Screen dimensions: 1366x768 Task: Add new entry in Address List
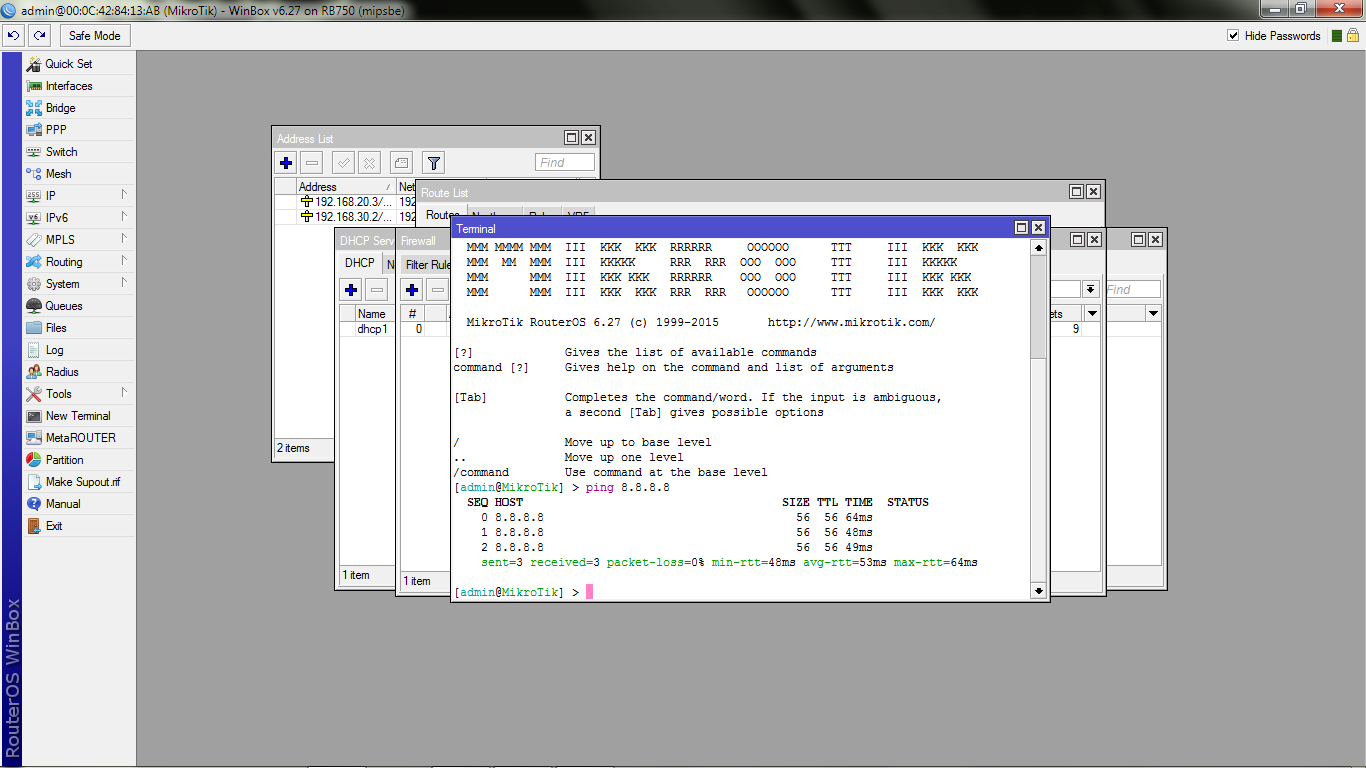(286, 163)
